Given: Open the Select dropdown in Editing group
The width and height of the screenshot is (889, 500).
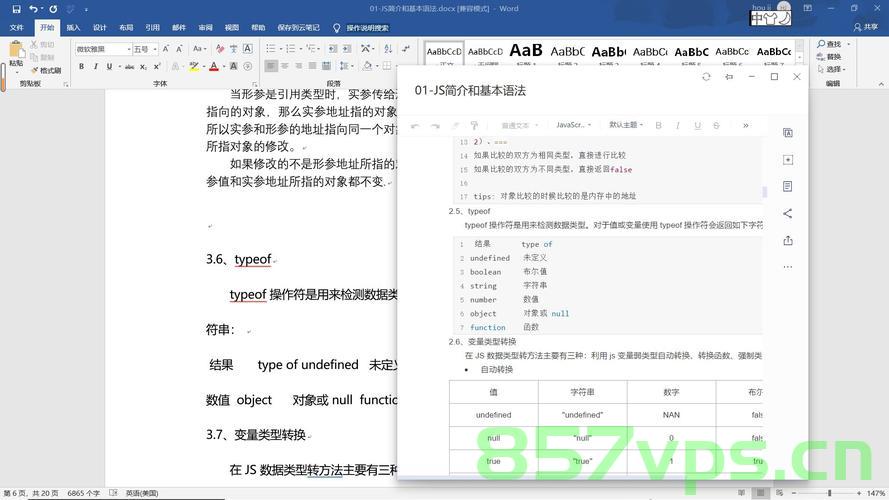Looking at the screenshot, I should 832,69.
